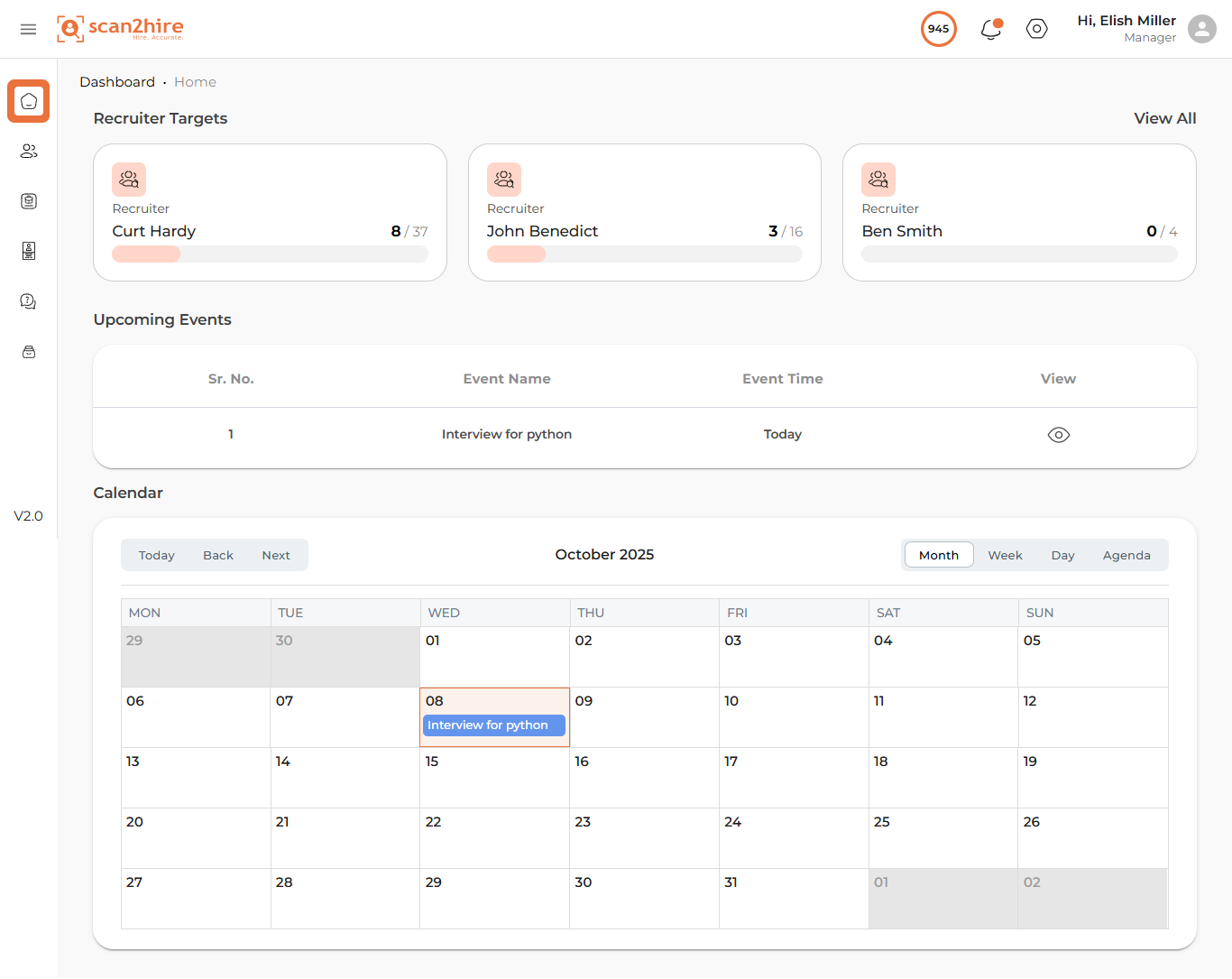Open the user profile avatar

point(1201,29)
